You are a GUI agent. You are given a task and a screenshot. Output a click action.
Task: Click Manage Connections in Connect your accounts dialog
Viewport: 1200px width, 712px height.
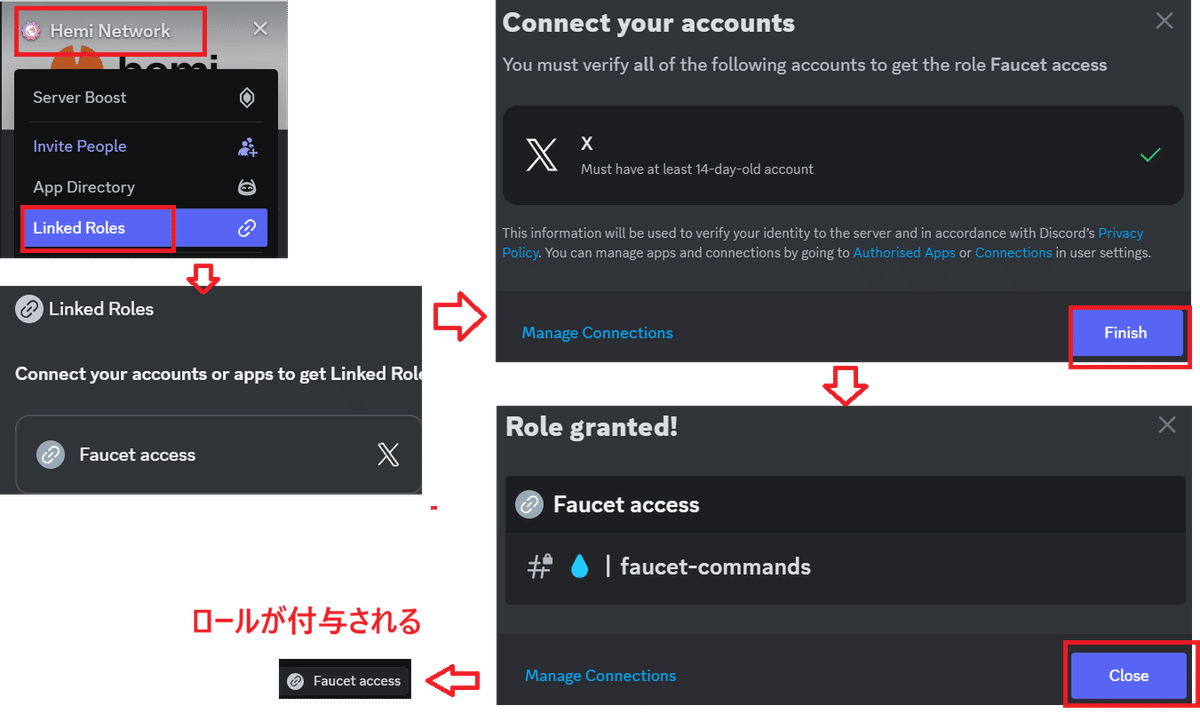597,333
